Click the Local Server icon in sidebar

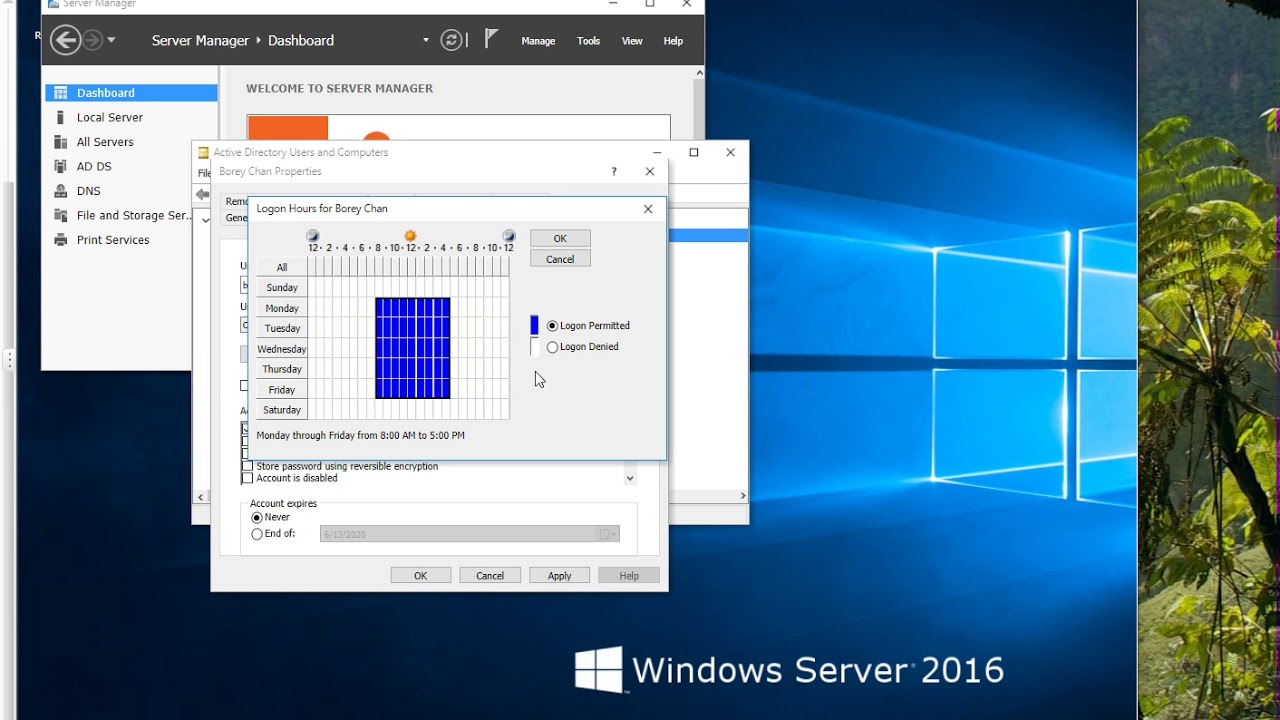[x=60, y=117]
